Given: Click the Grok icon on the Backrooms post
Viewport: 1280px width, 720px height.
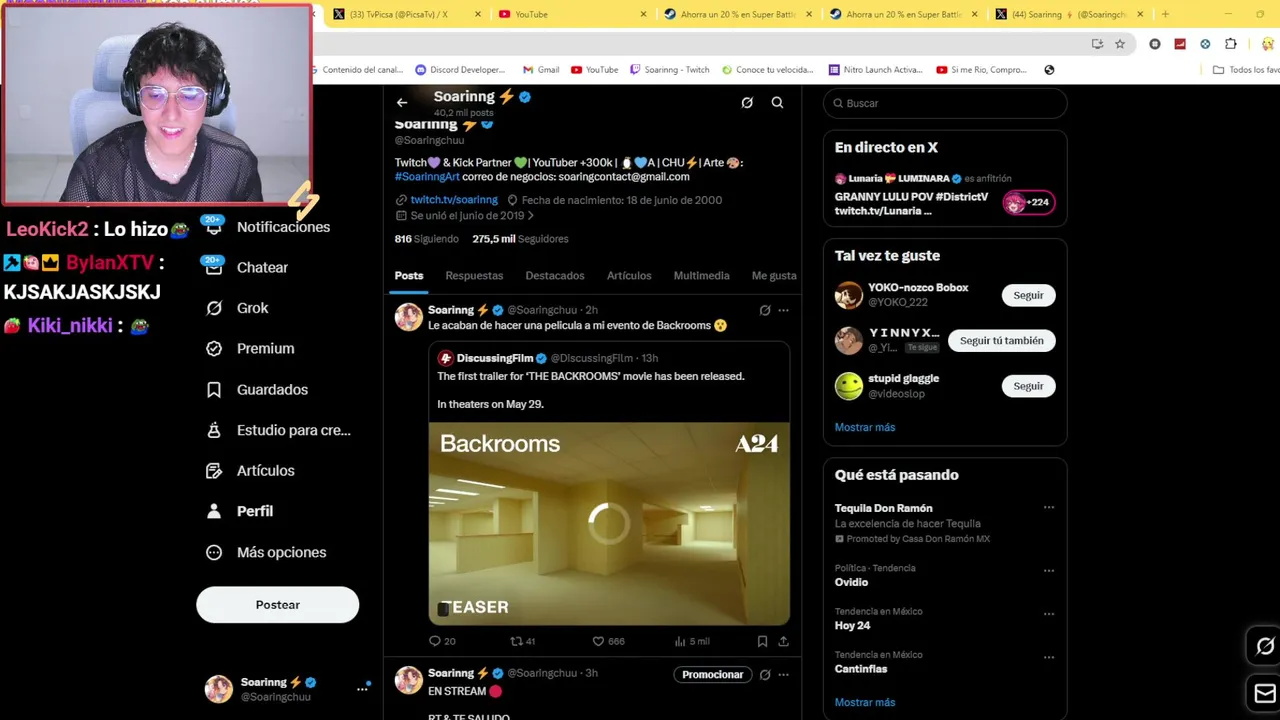Looking at the screenshot, I should (x=765, y=310).
